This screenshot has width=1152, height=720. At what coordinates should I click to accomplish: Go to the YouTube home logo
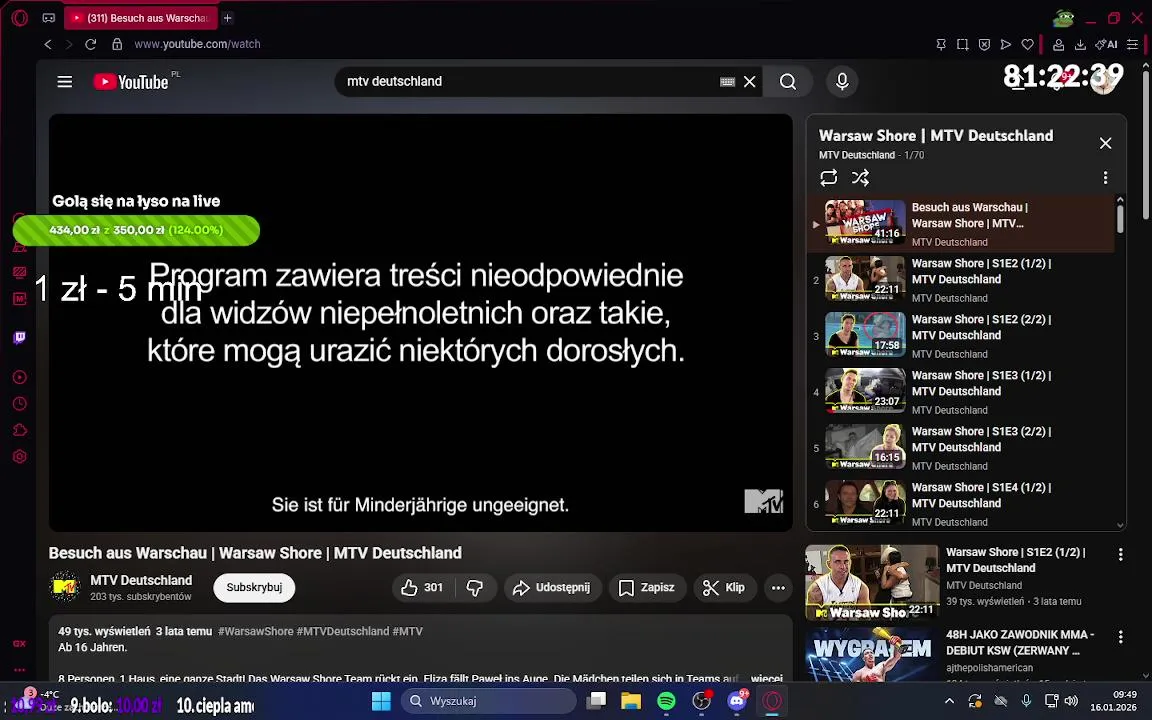click(x=131, y=82)
